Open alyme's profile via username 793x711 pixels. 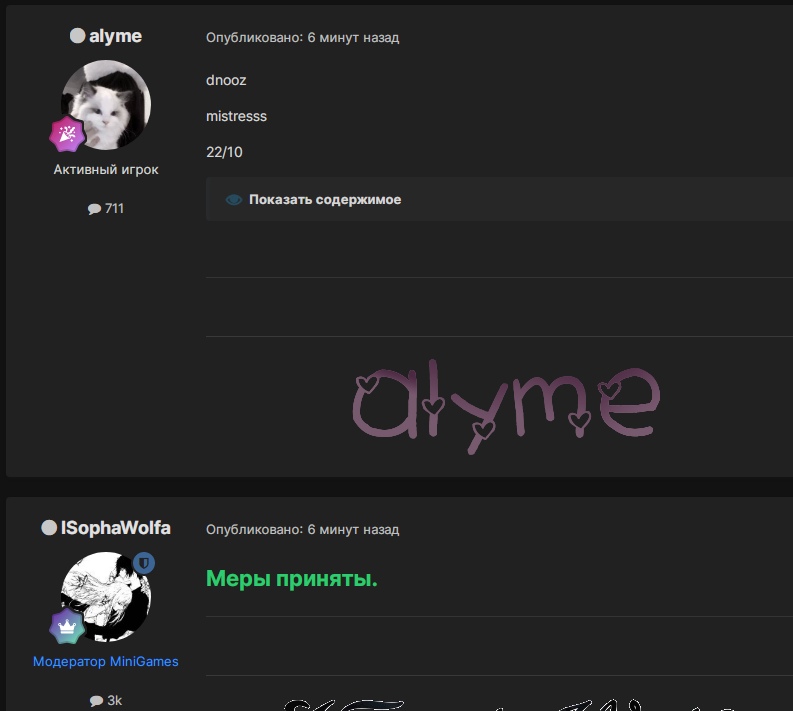click(x=115, y=36)
